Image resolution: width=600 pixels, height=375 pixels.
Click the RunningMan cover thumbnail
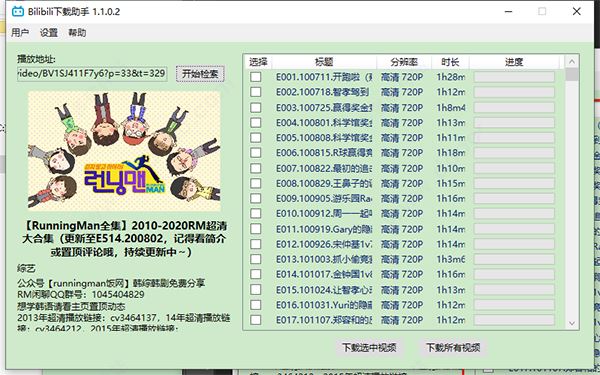[124, 150]
